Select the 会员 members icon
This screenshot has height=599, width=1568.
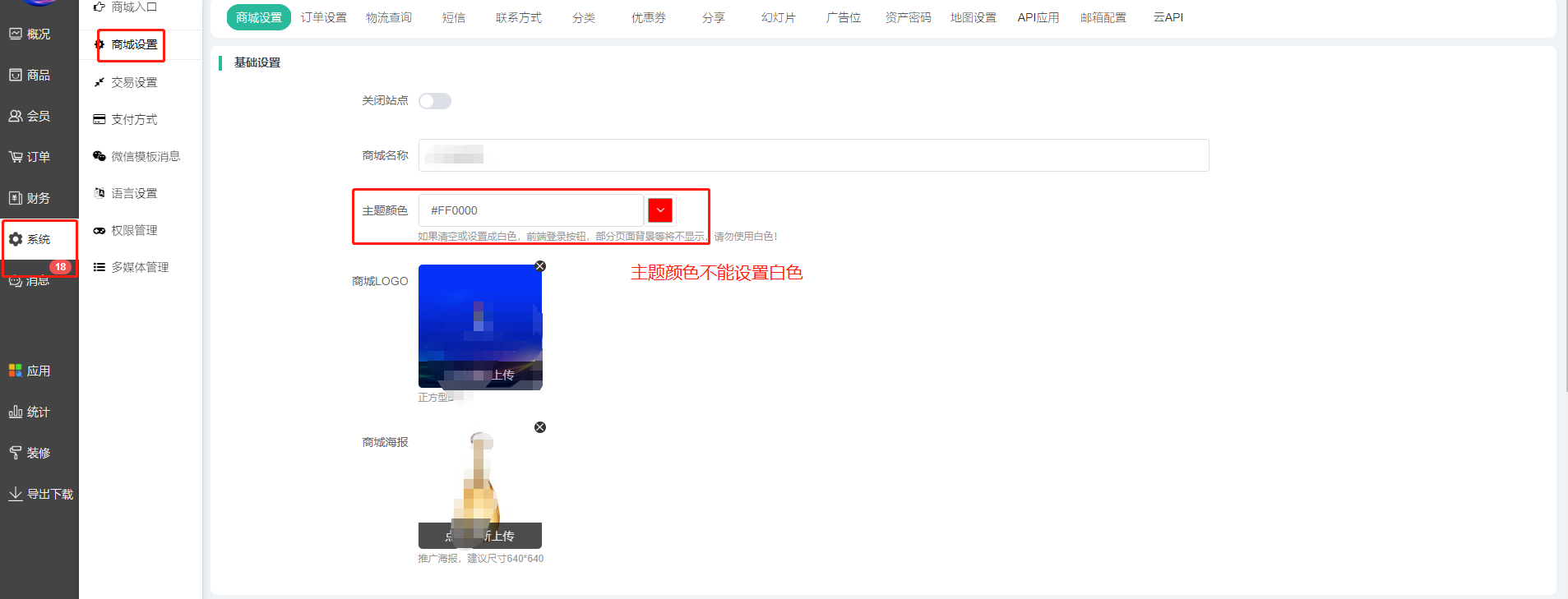pos(16,116)
